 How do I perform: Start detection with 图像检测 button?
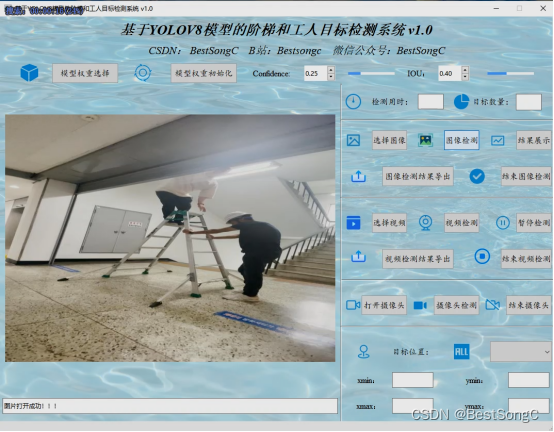pos(461,140)
